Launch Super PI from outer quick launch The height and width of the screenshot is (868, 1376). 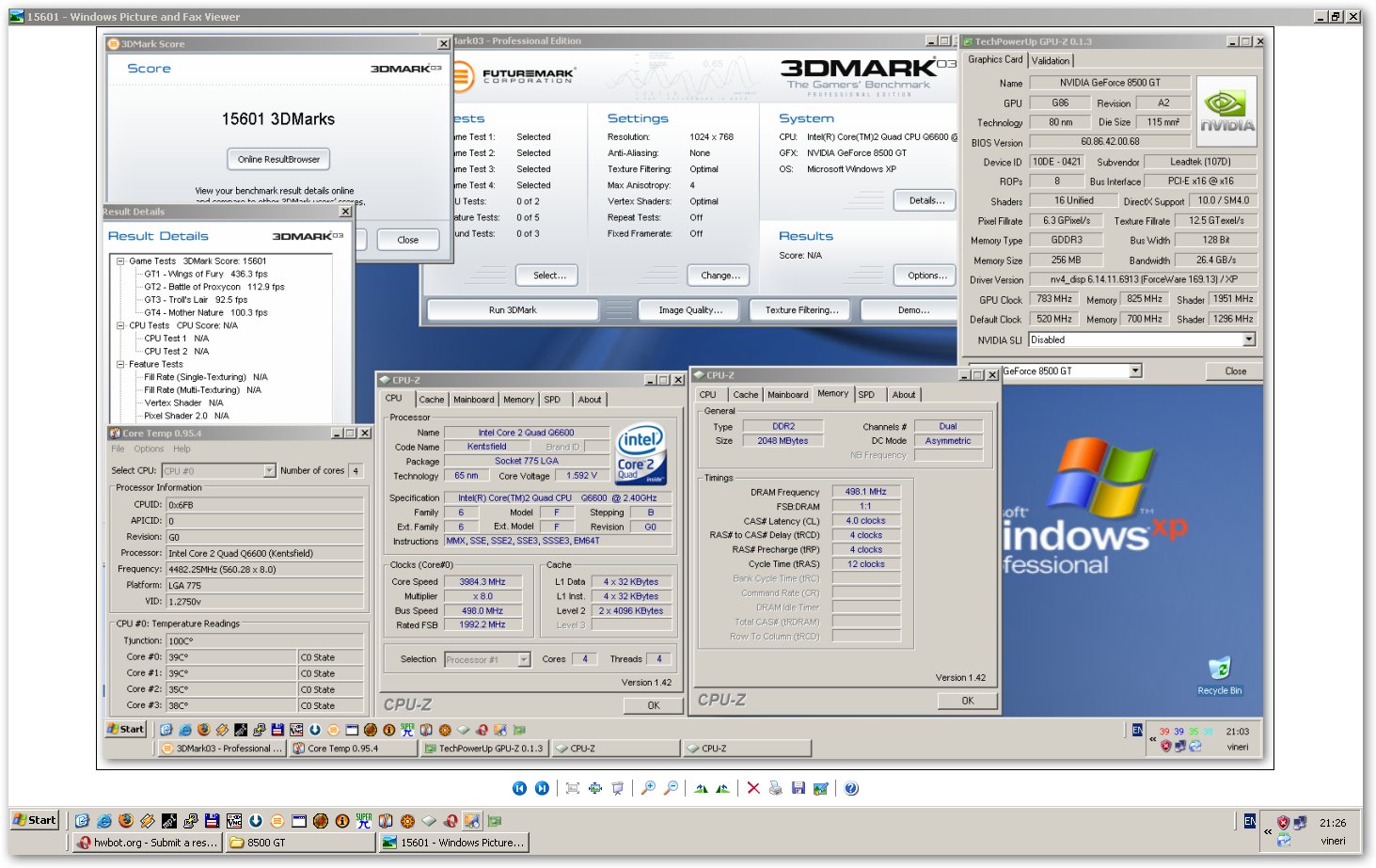(x=364, y=821)
